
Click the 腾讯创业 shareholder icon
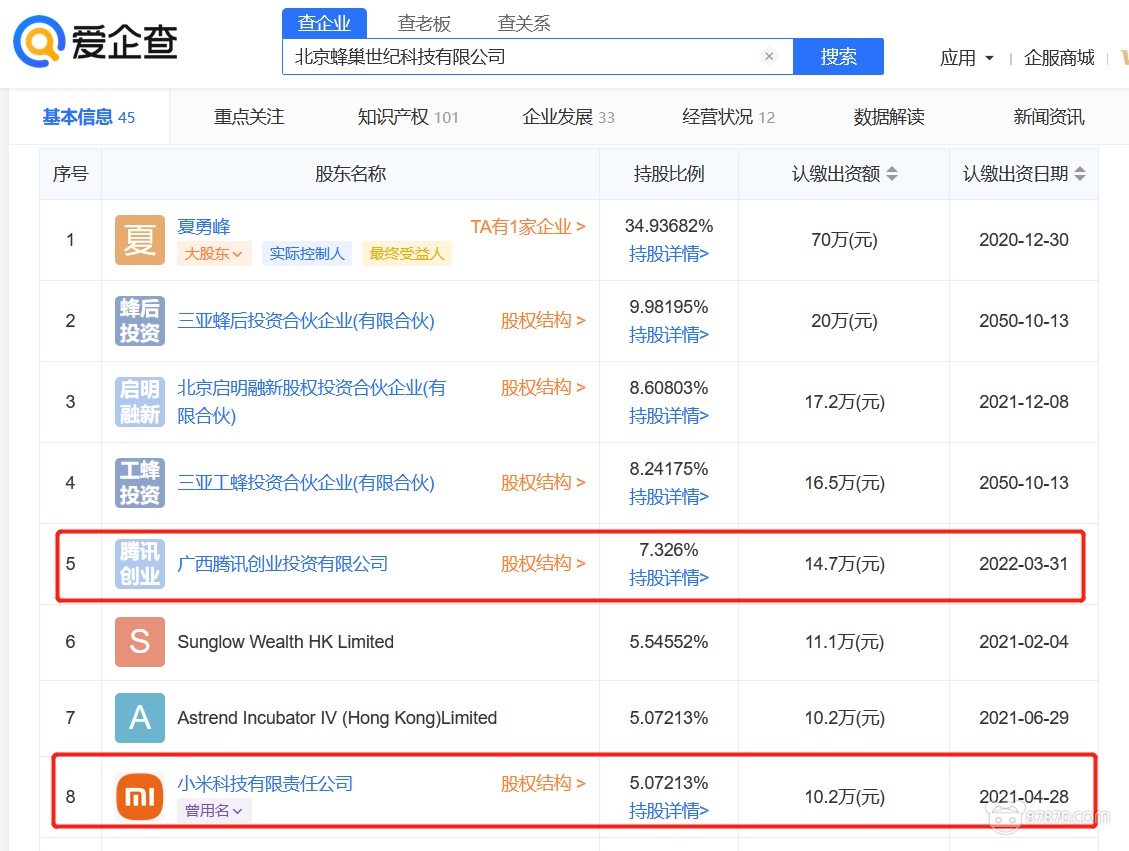click(x=139, y=564)
